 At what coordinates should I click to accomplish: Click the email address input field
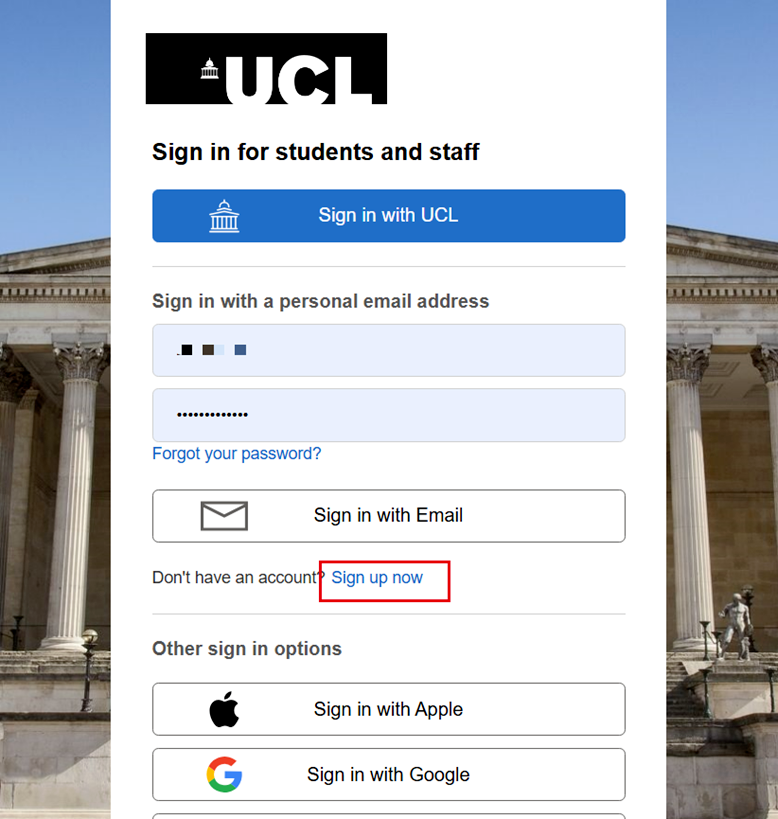pyautogui.click(x=388, y=350)
